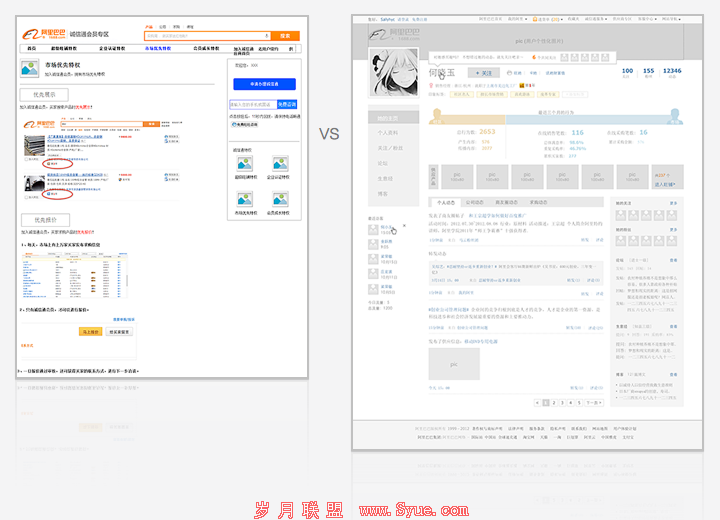Image resolution: width=720 pixels, height=520 pixels.
Task: Click image placeholder beside 市场优先特权 heading
Action: [30, 68]
